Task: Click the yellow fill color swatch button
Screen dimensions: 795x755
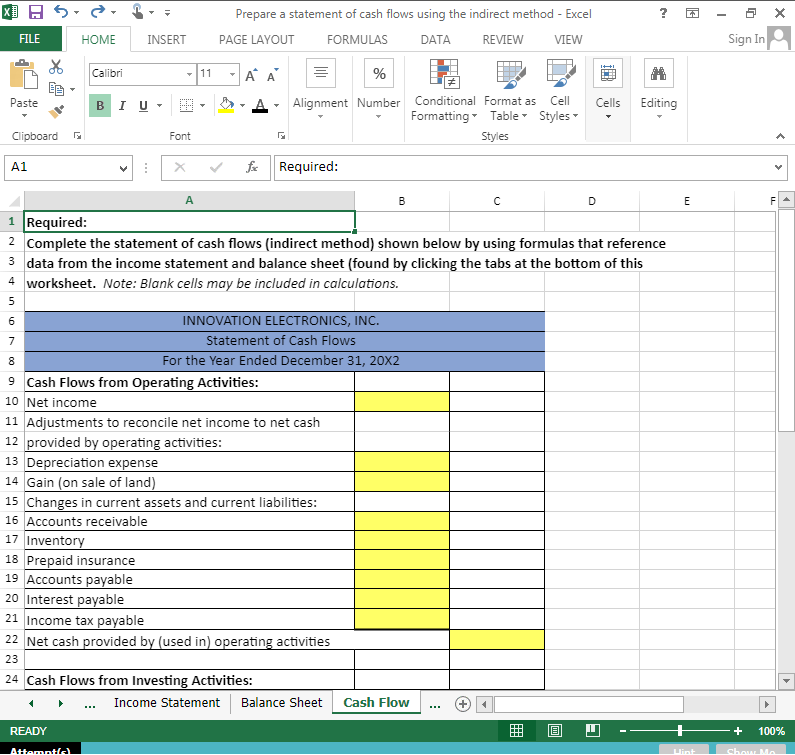Action: tap(226, 105)
